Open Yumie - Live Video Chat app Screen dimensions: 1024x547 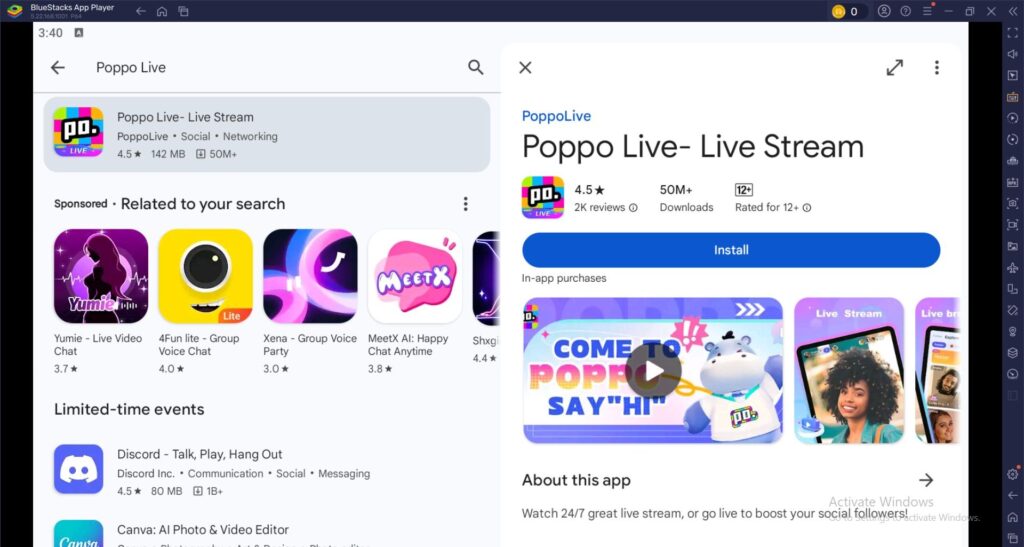point(101,302)
